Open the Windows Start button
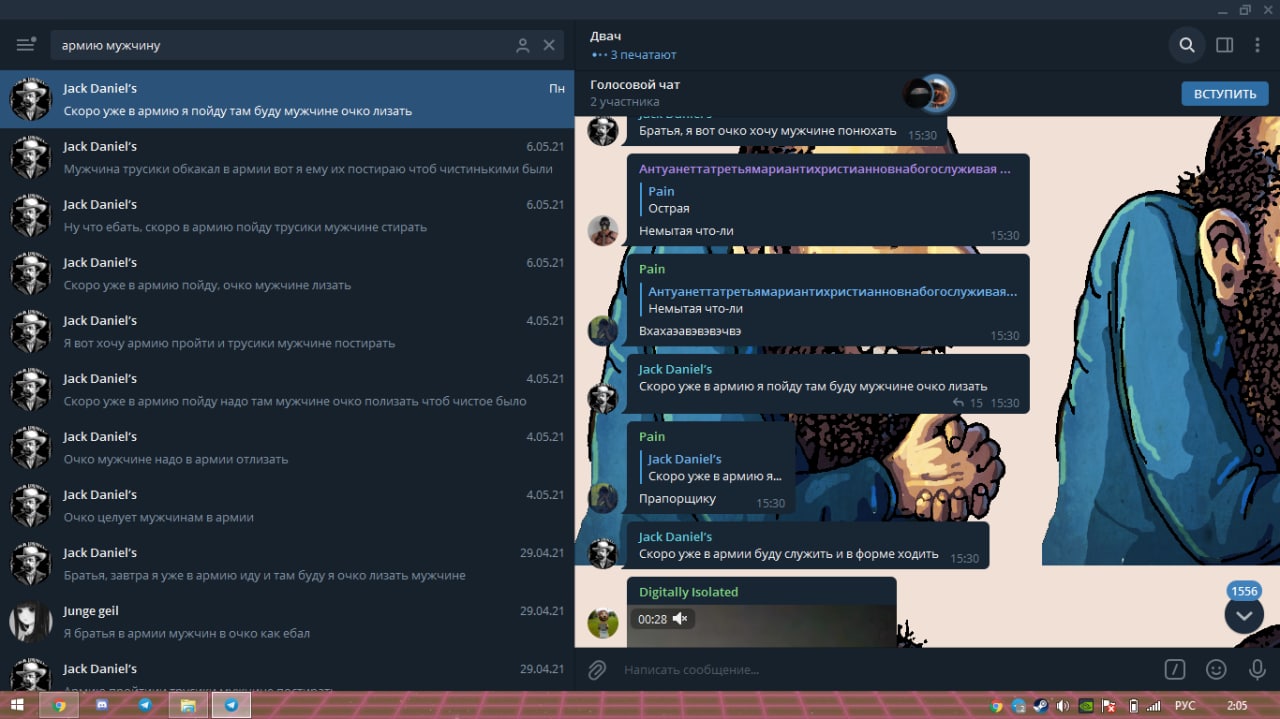The width and height of the screenshot is (1280, 719). click(x=17, y=705)
